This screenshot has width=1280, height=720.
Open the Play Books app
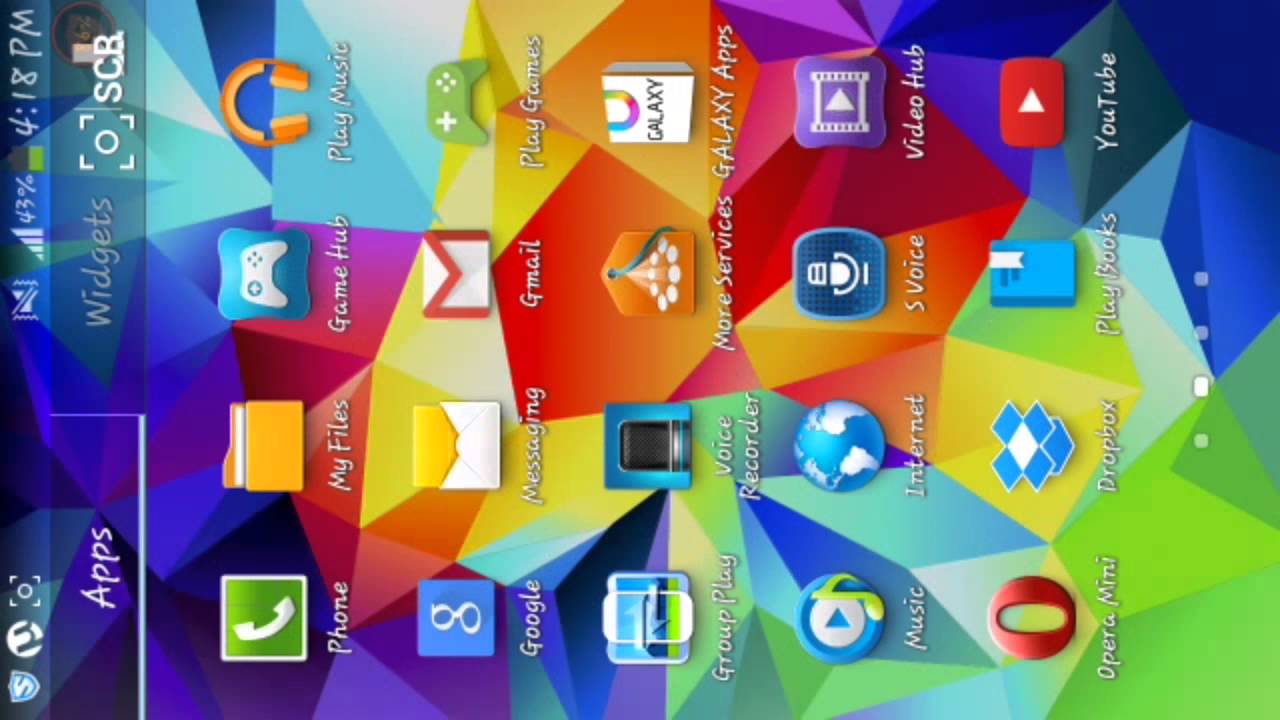click(1032, 275)
